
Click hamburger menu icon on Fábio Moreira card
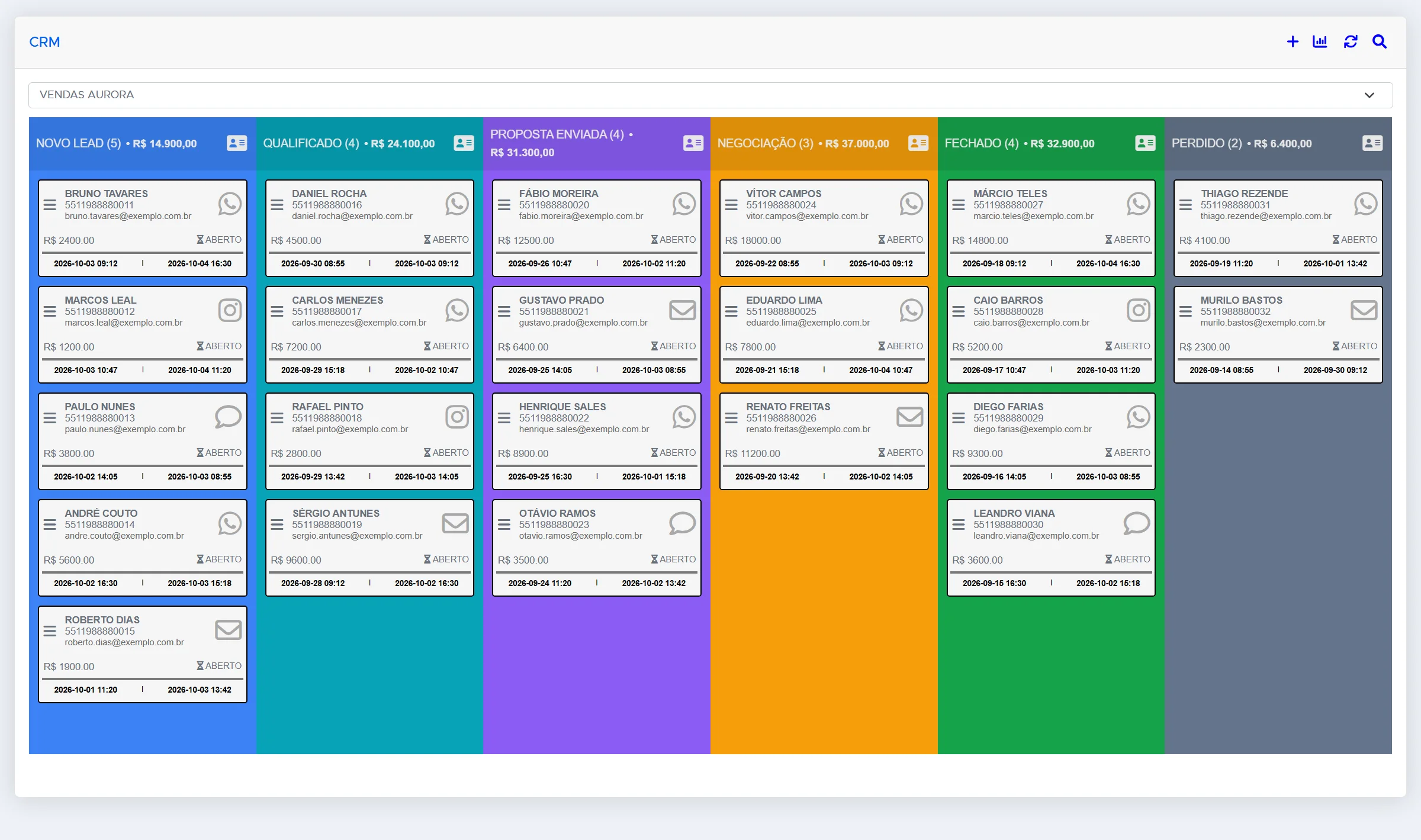tap(504, 205)
